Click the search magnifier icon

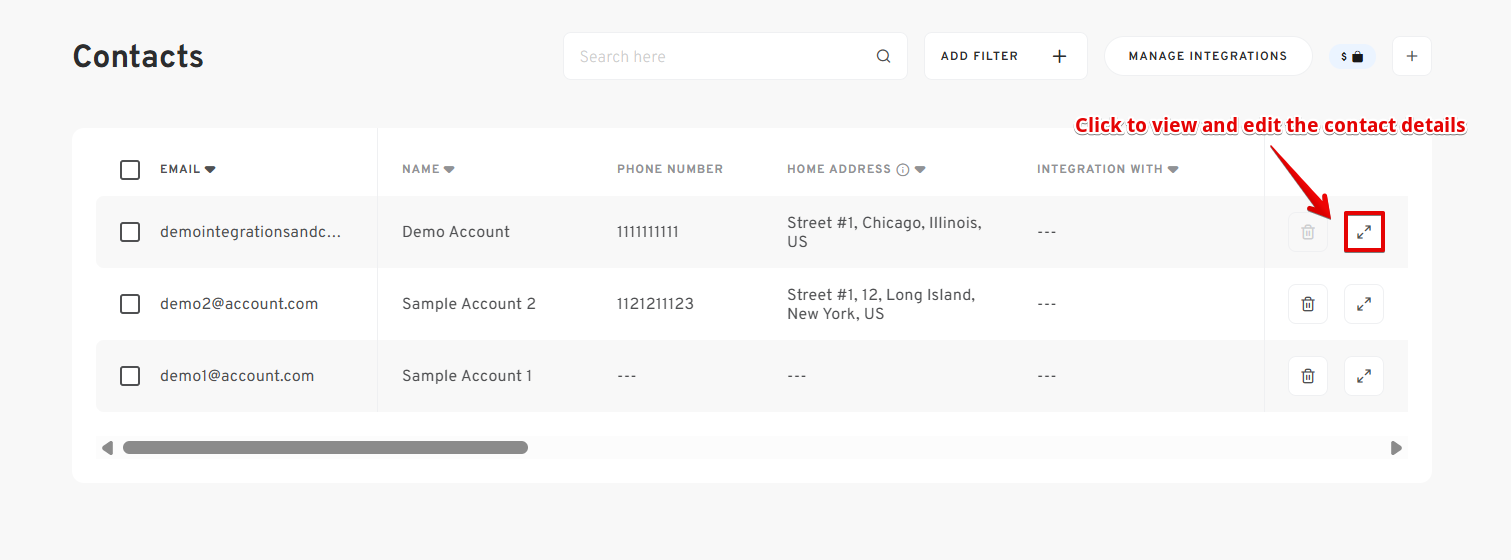[x=883, y=56]
